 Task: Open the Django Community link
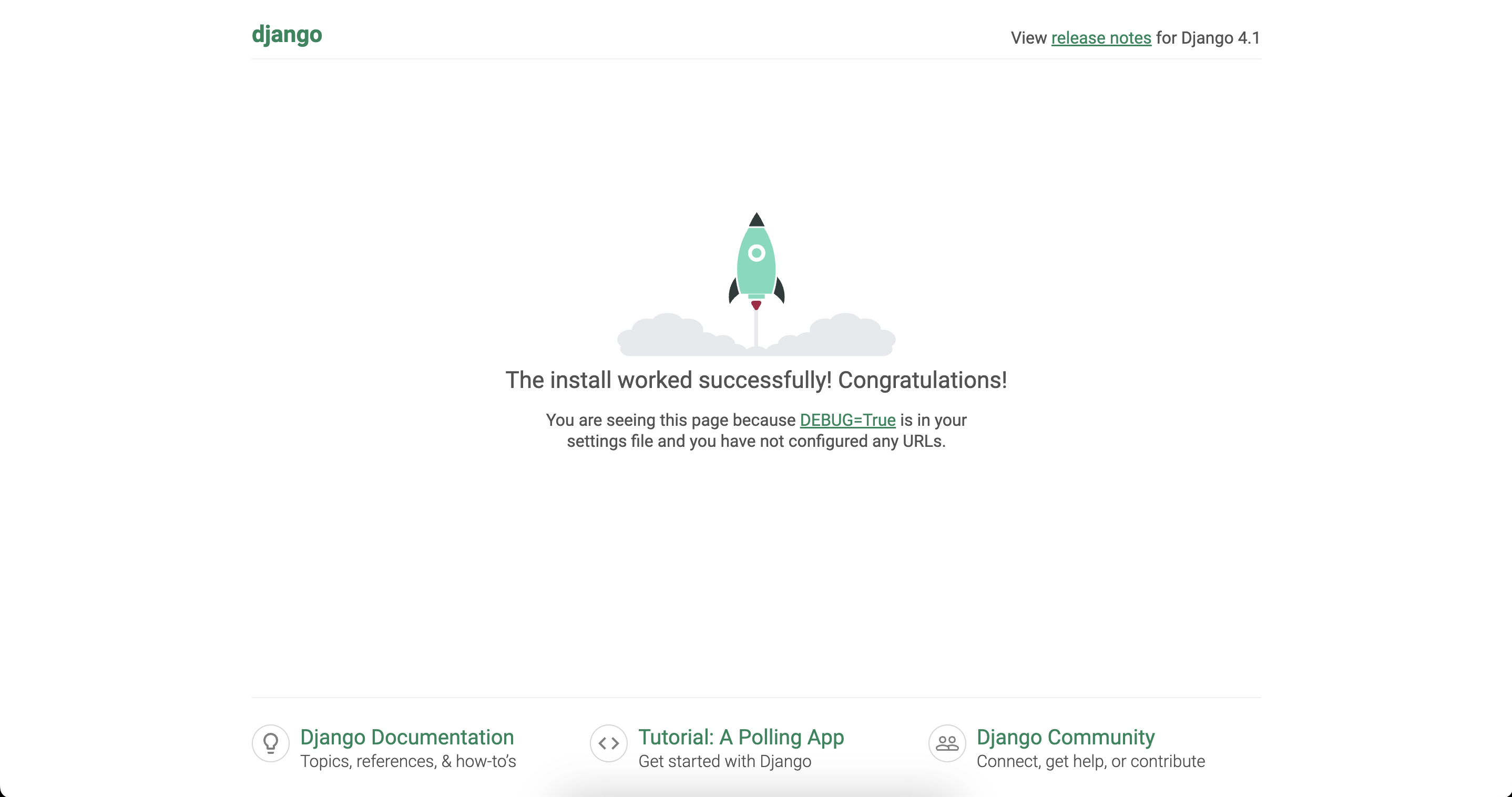point(1065,737)
